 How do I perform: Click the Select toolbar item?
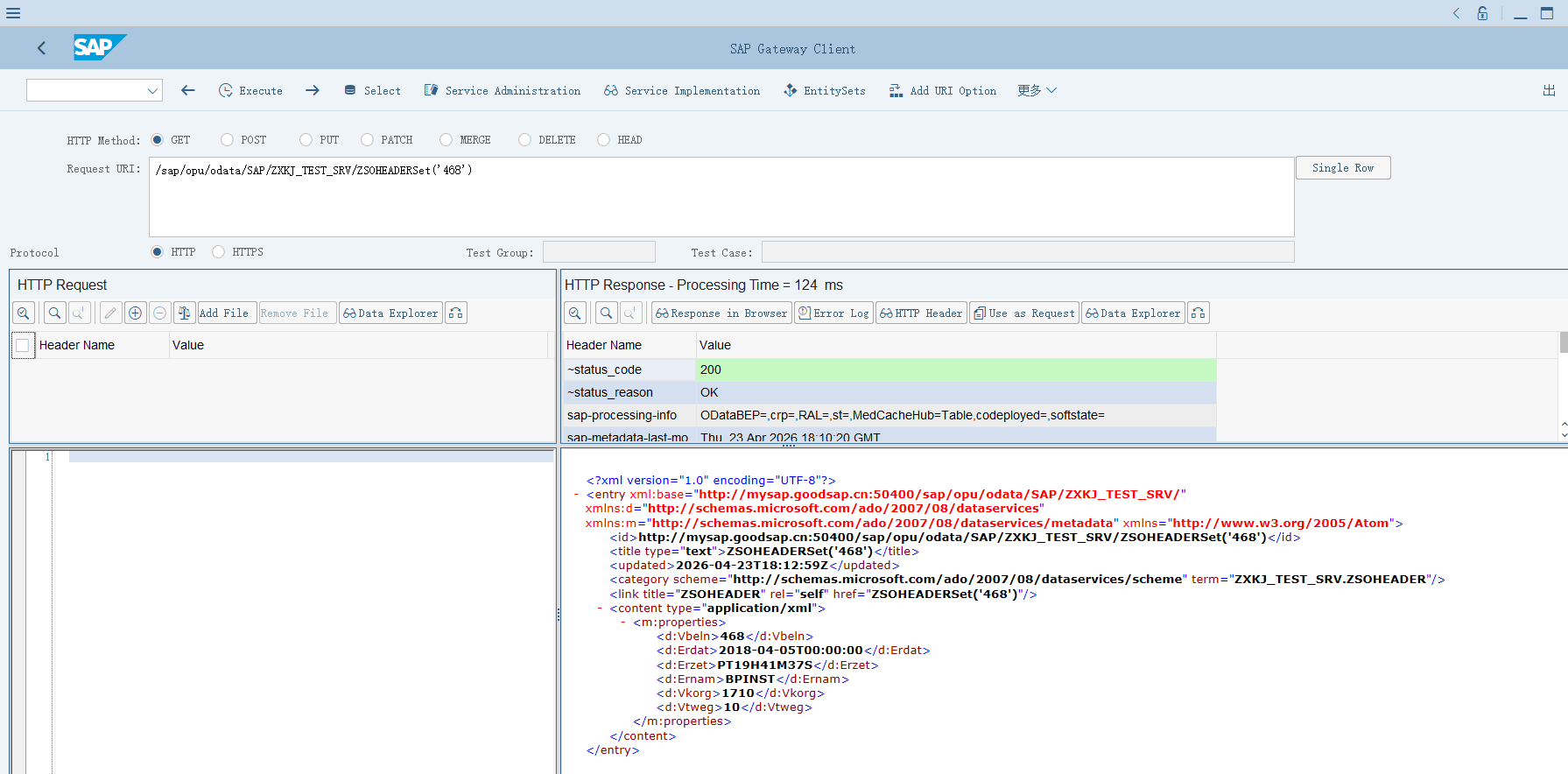(x=372, y=90)
